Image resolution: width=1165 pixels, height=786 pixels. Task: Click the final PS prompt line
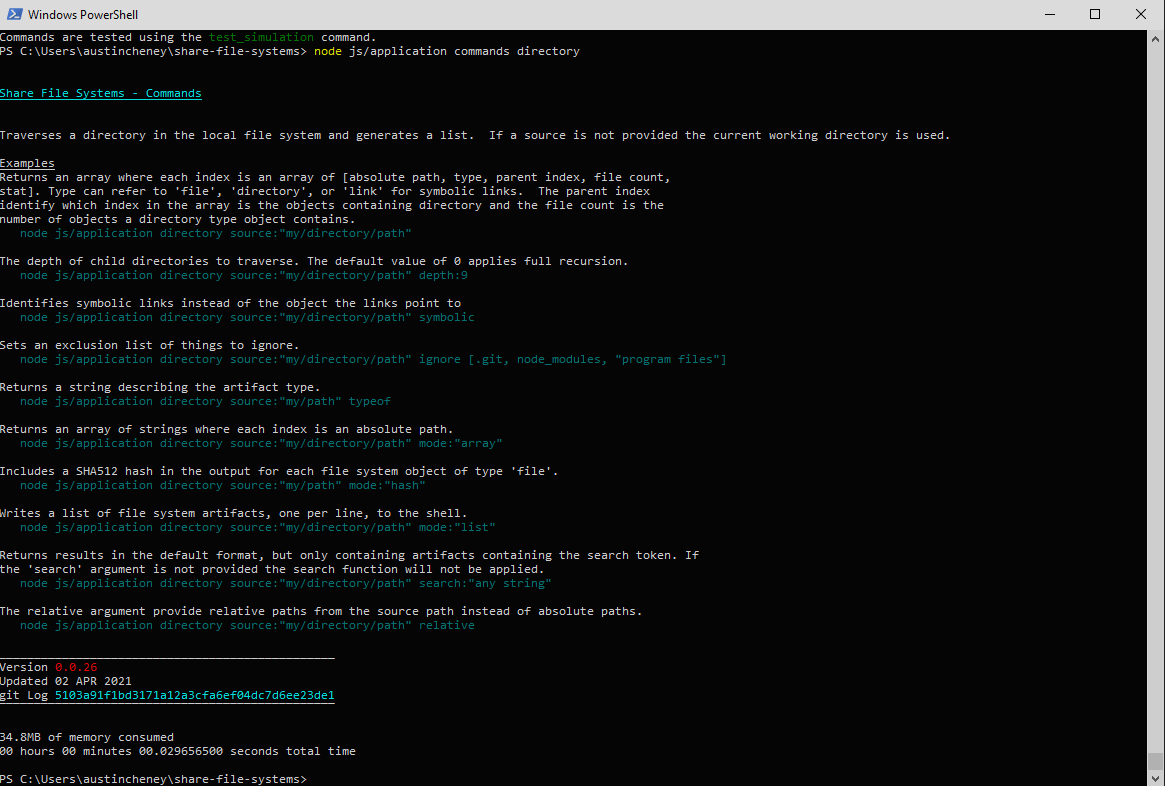[153, 779]
